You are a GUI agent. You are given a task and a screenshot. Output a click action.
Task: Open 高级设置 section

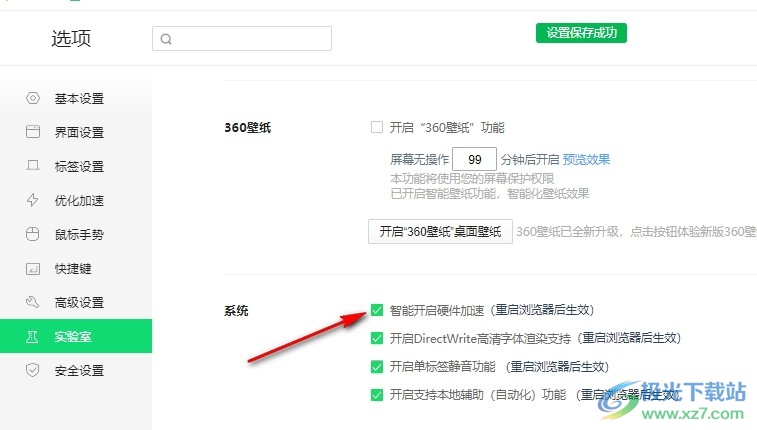(76, 303)
